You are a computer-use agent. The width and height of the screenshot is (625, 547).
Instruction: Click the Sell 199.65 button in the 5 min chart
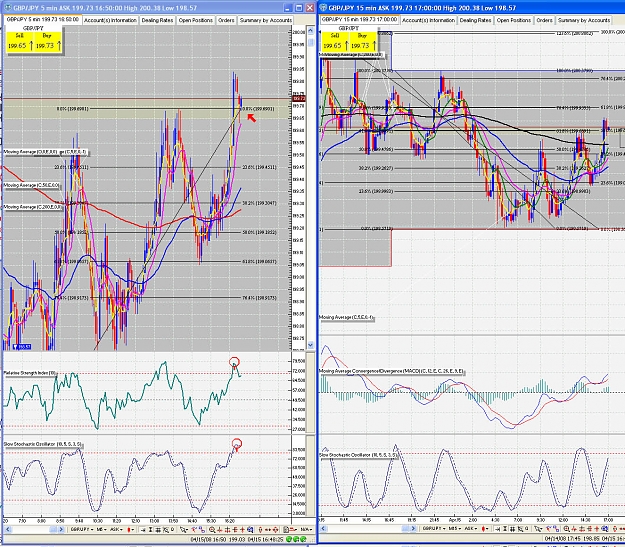tap(20, 41)
